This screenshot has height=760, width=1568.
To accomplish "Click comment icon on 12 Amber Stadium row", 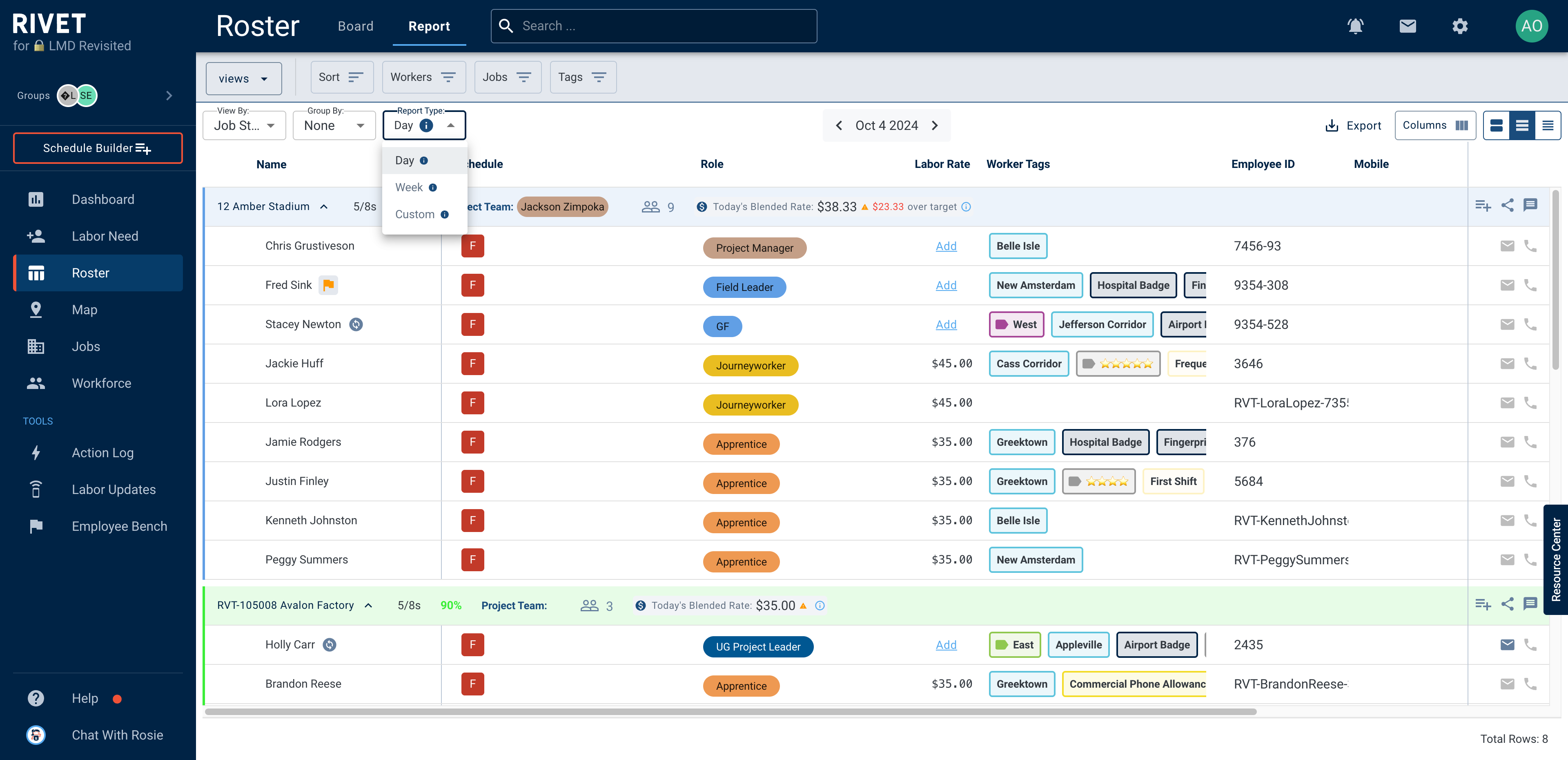I will click(1530, 205).
